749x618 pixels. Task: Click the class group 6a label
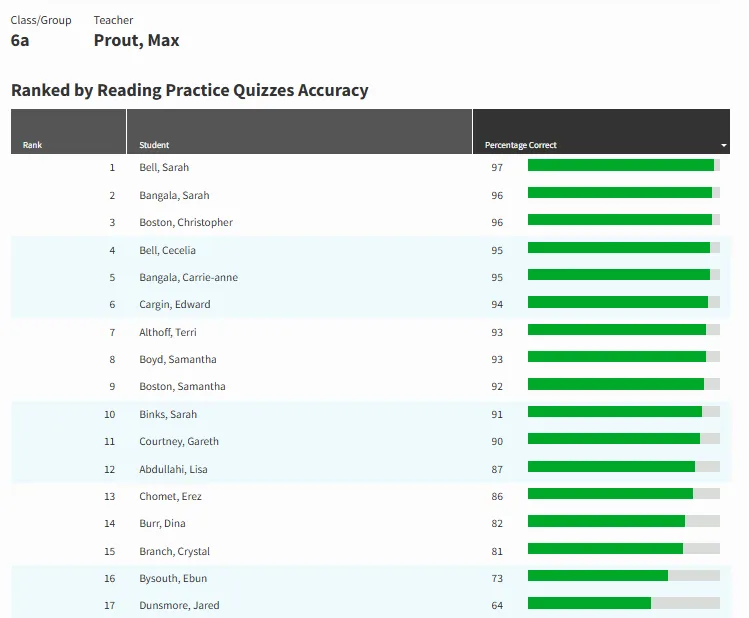coord(20,41)
